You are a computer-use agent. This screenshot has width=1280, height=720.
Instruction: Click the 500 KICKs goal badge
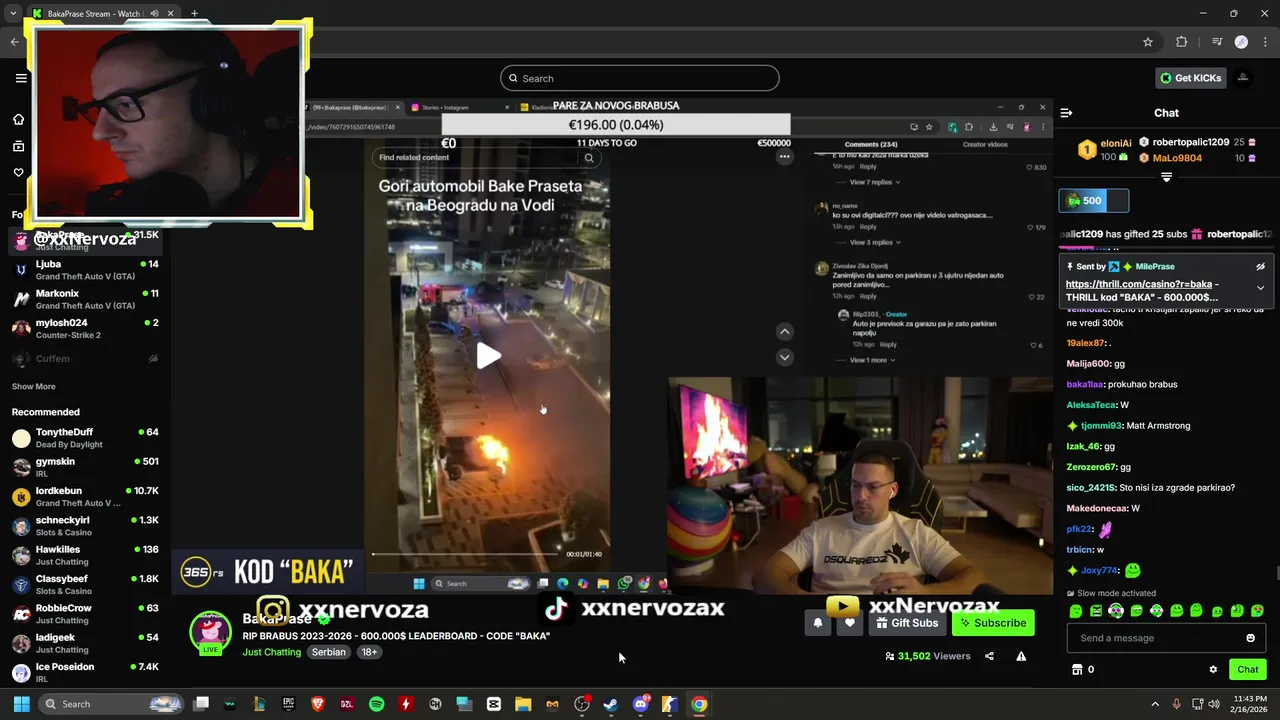tap(1093, 201)
